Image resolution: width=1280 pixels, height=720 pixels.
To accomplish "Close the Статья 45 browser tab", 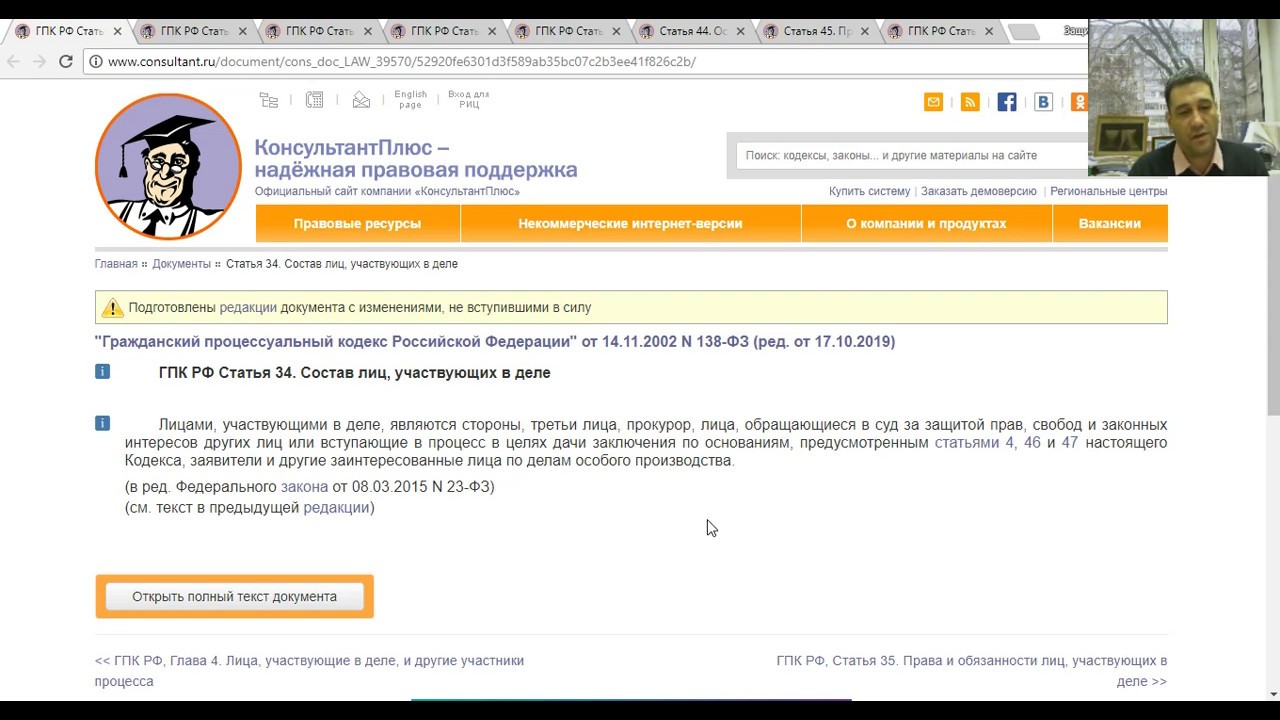I will tap(865, 31).
